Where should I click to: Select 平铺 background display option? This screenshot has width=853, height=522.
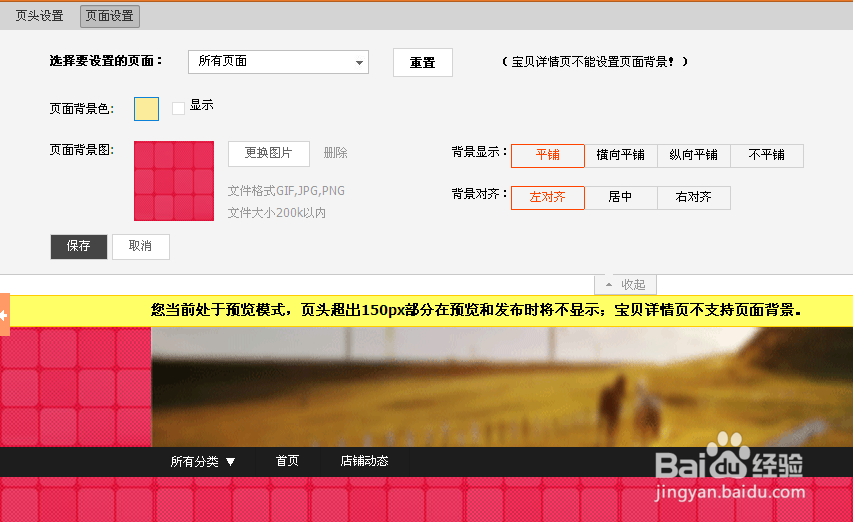[548, 156]
